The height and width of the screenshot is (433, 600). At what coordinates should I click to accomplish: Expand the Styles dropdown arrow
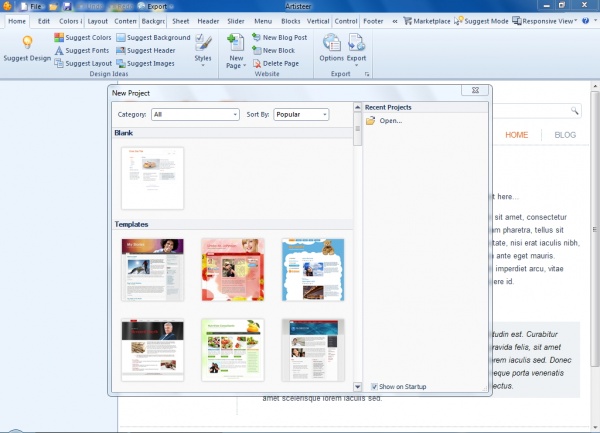[x=203, y=65]
